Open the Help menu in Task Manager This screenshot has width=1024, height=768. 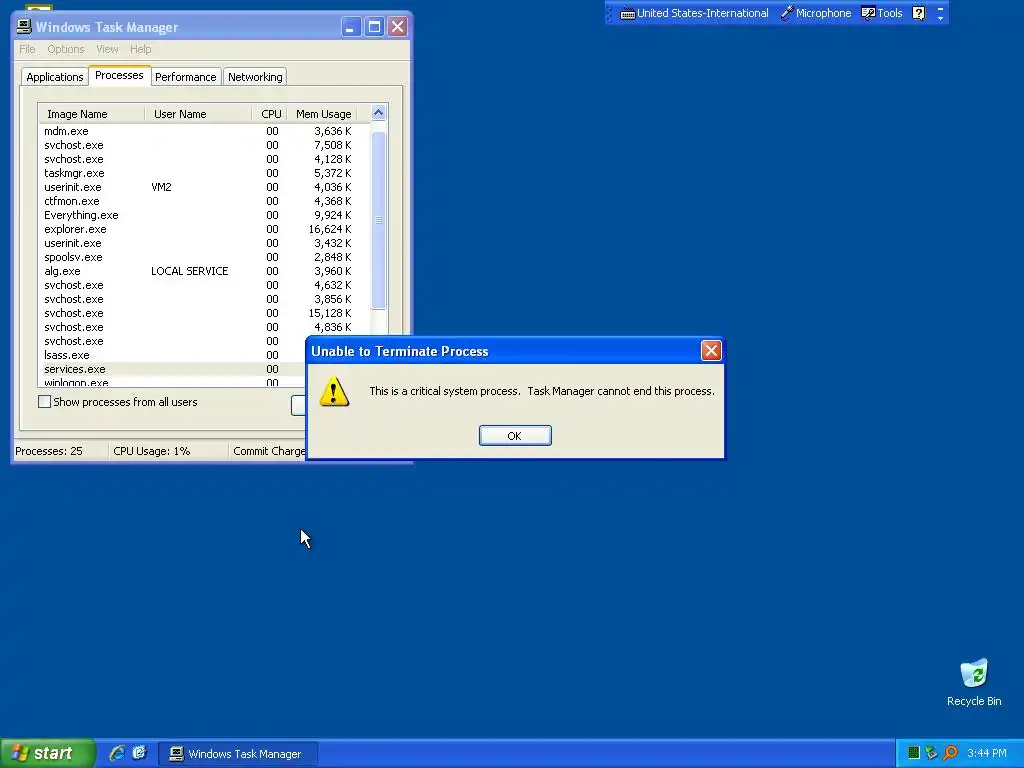[x=140, y=49]
